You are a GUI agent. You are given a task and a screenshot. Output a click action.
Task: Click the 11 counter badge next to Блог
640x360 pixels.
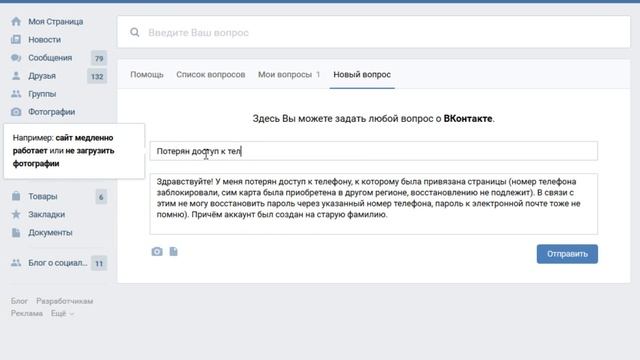pyautogui.click(x=99, y=263)
